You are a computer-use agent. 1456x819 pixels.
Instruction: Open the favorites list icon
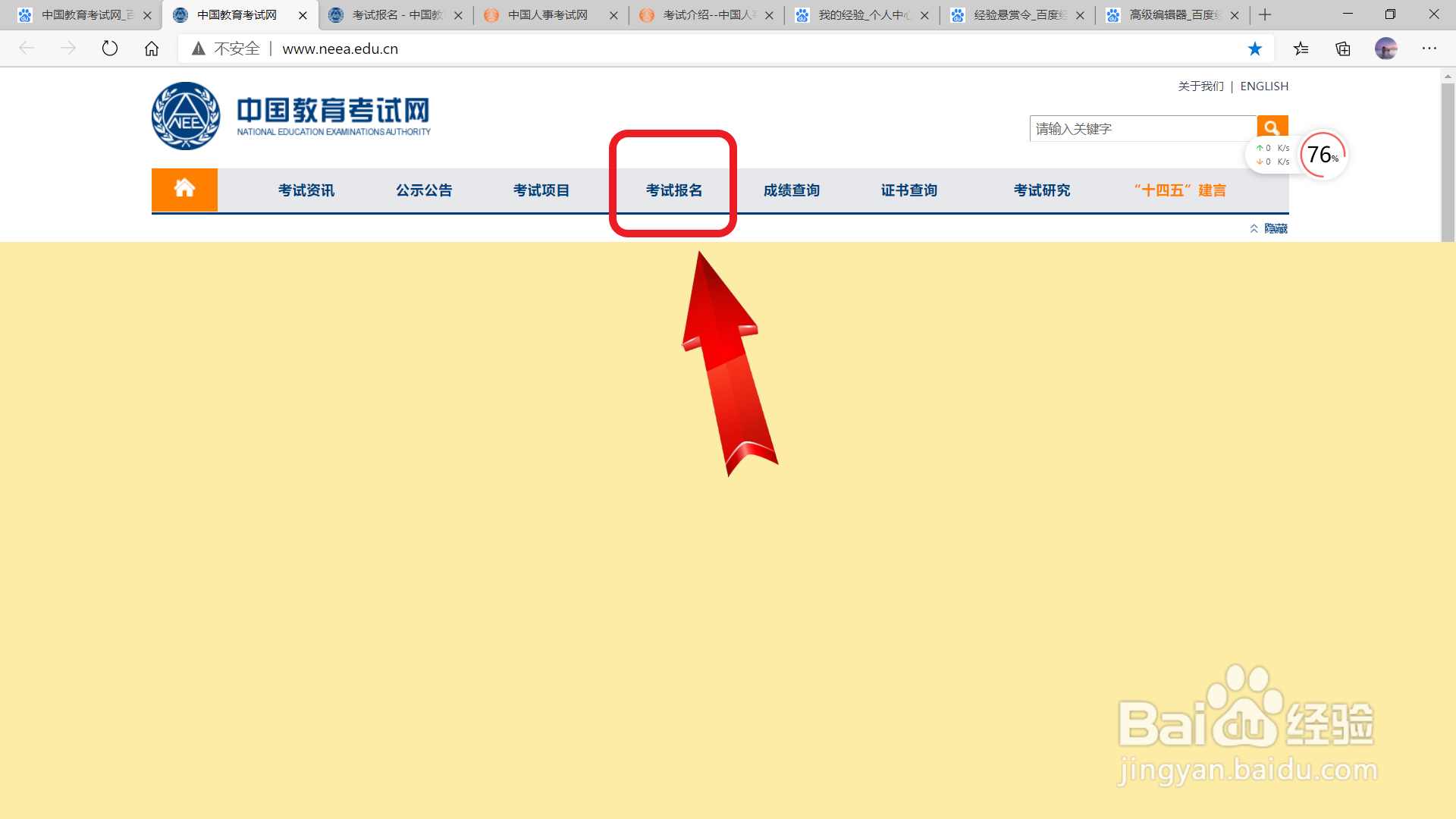pyautogui.click(x=1301, y=49)
